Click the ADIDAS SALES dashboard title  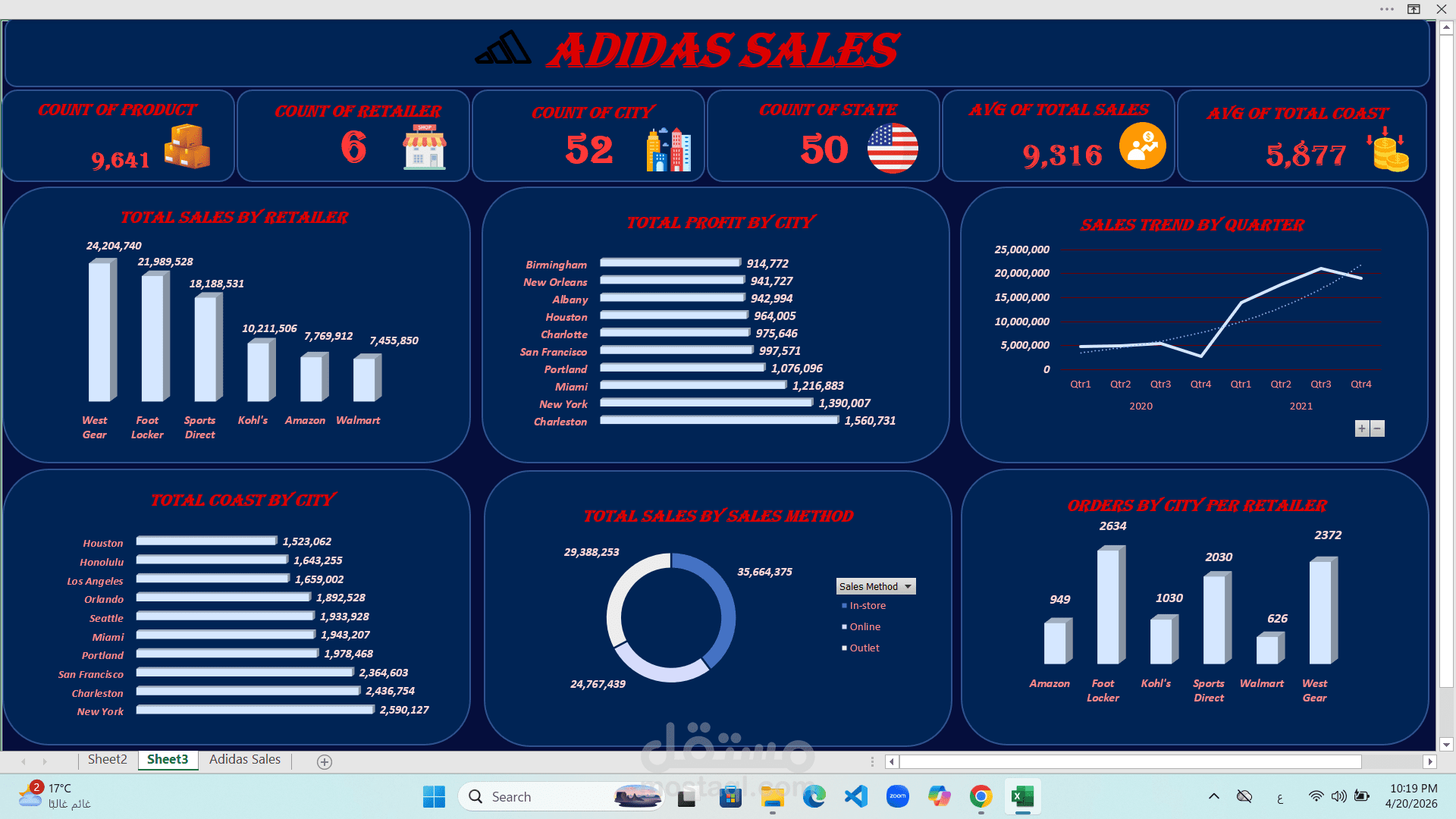tap(723, 50)
